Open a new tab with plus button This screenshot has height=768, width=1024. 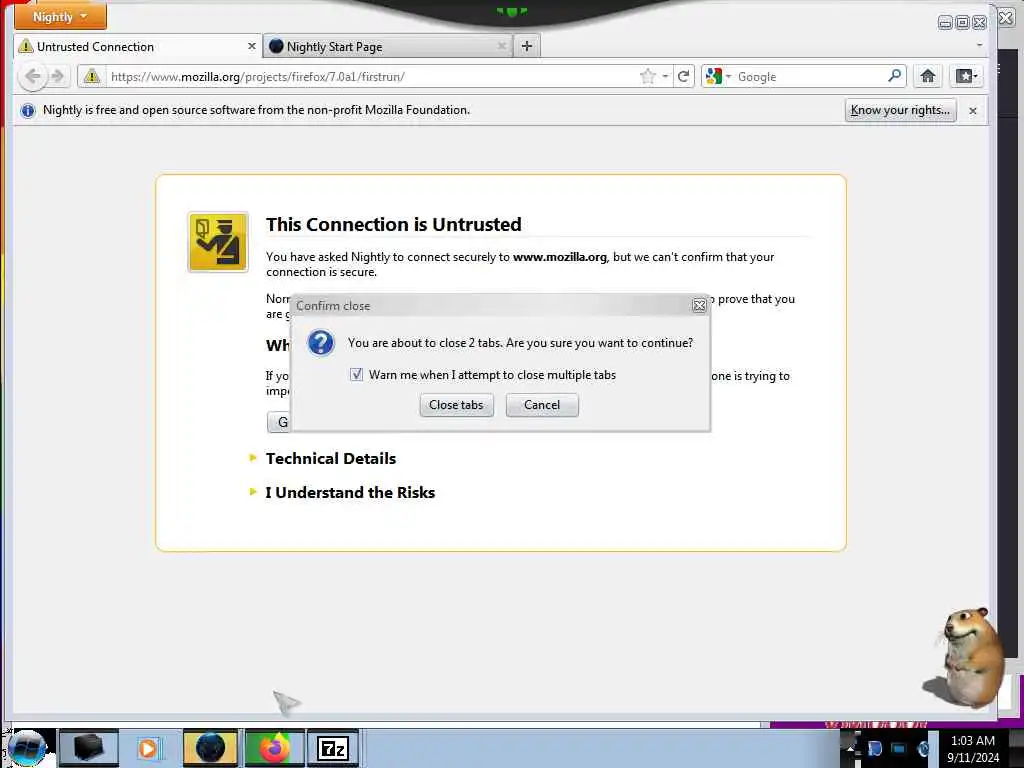pyautogui.click(x=527, y=46)
